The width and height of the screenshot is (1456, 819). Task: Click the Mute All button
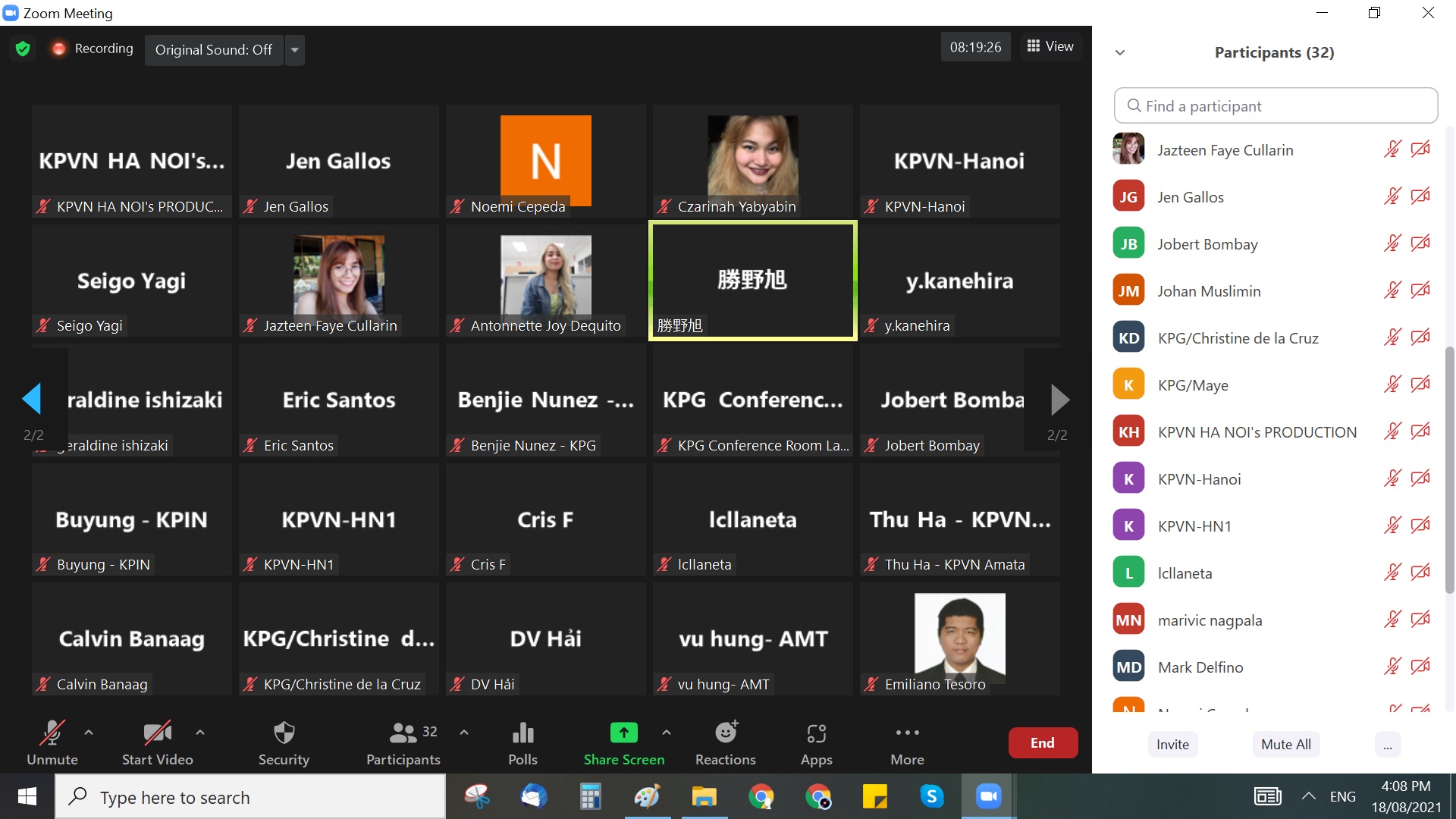click(x=1286, y=745)
